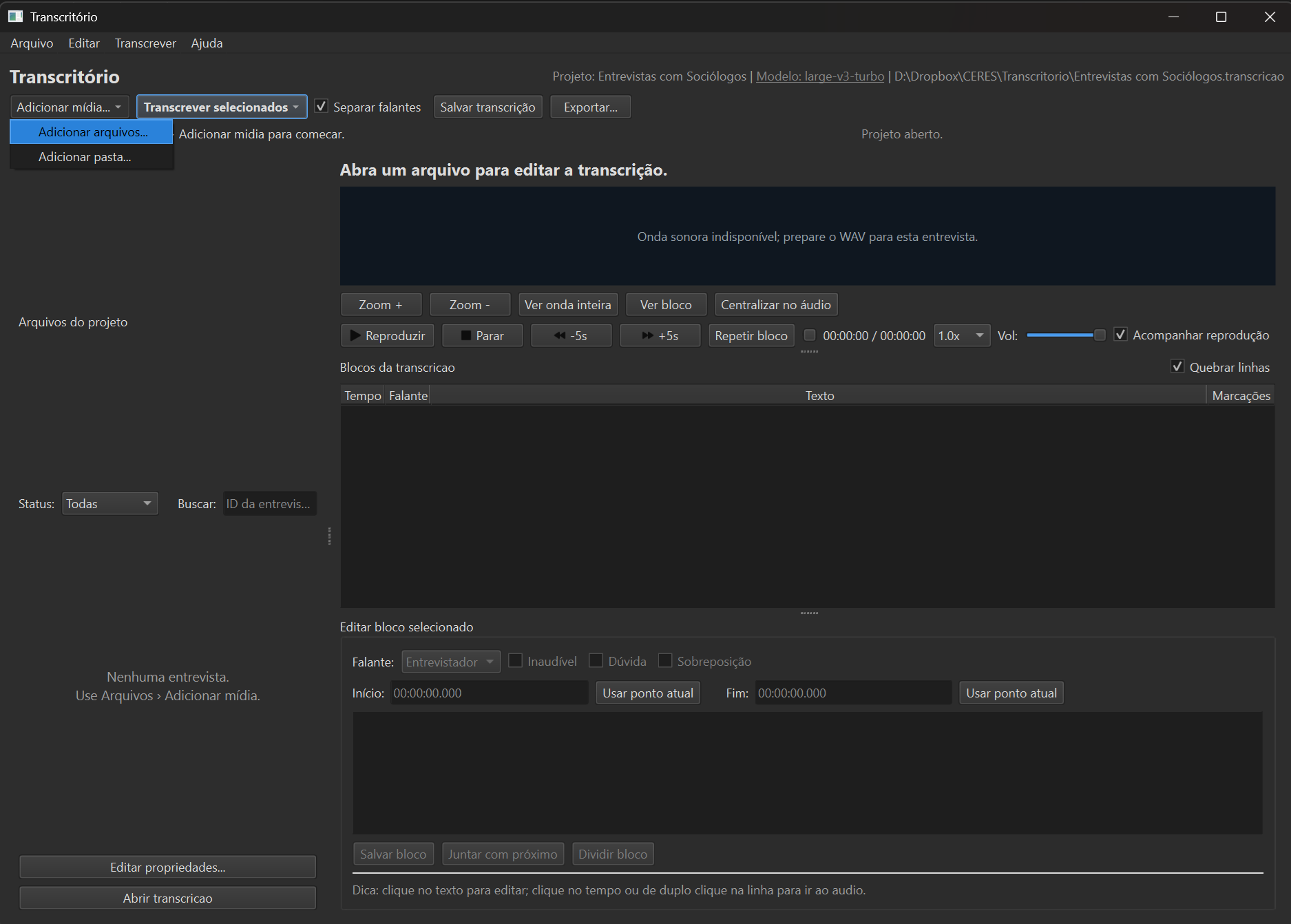Open the Ajuda menu
Image resolution: width=1291 pixels, height=924 pixels.
[207, 43]
